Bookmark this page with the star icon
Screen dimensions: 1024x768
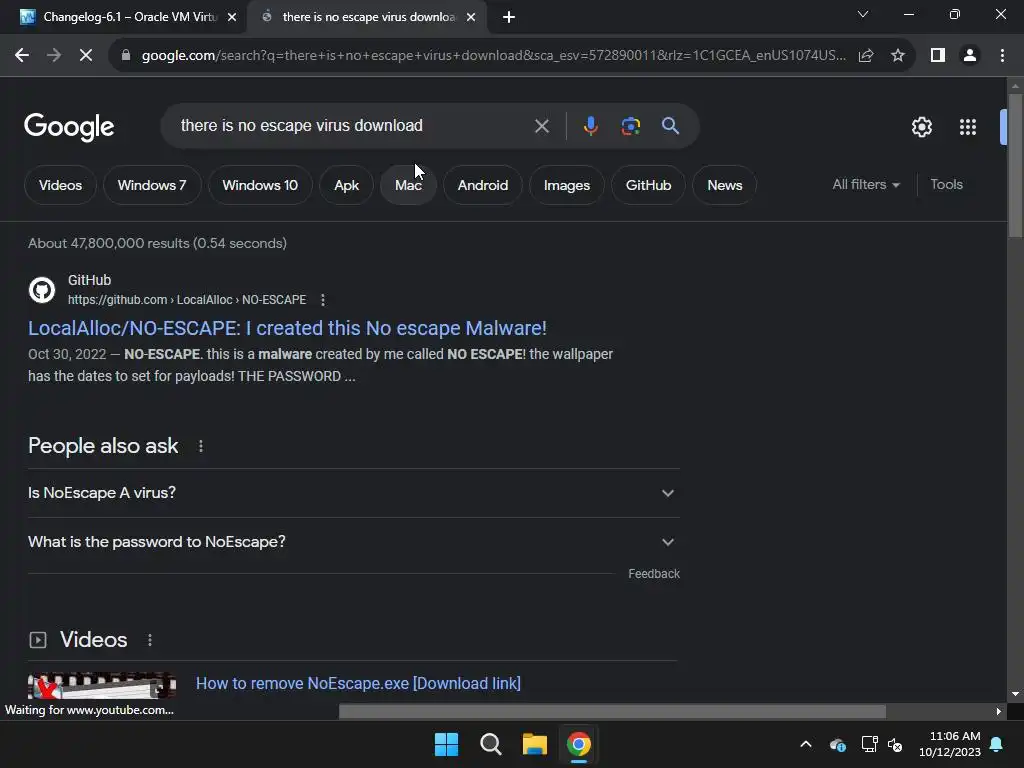898,56
